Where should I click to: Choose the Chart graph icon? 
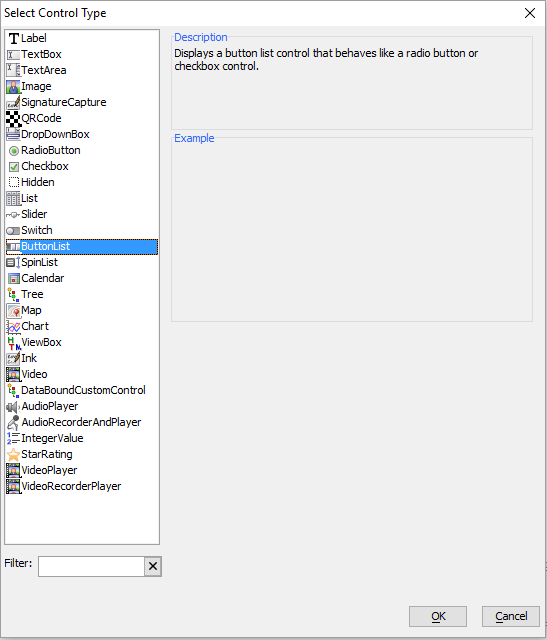point(13,327)
